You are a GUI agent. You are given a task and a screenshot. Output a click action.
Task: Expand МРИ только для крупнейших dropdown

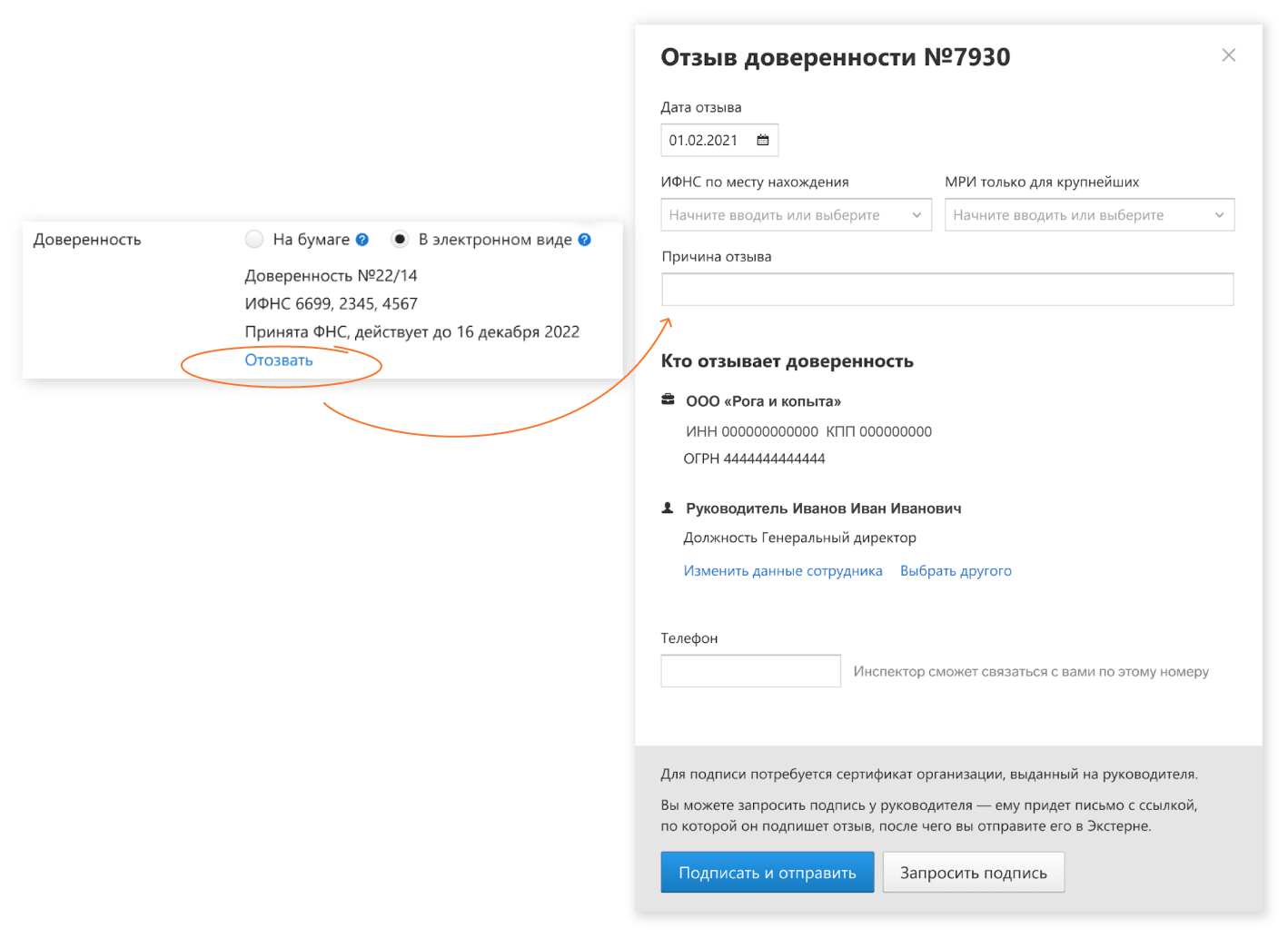click(1090, 215)
